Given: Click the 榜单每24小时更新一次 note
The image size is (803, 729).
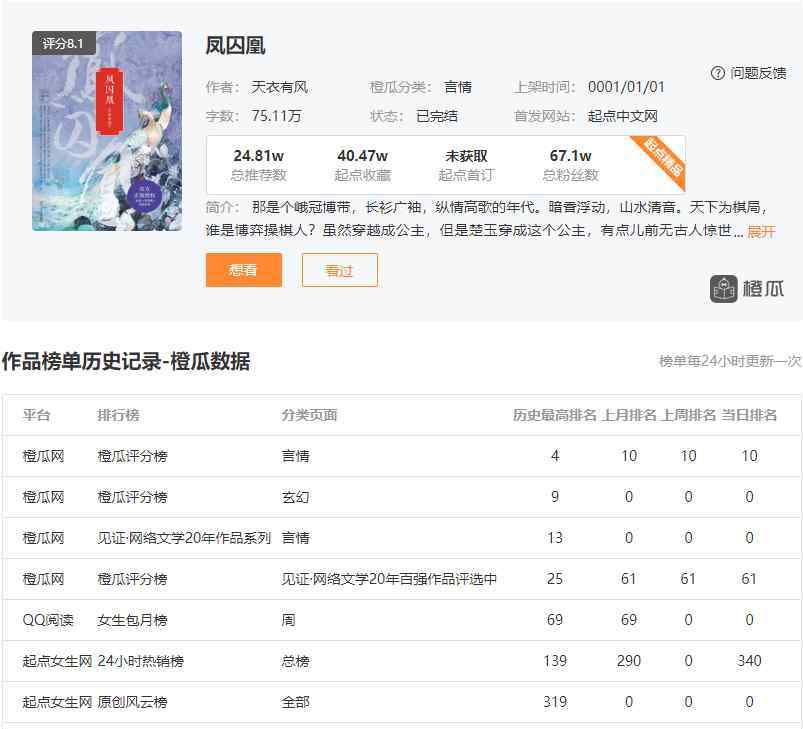Looking at the screenshot, I should coord(729,361).
